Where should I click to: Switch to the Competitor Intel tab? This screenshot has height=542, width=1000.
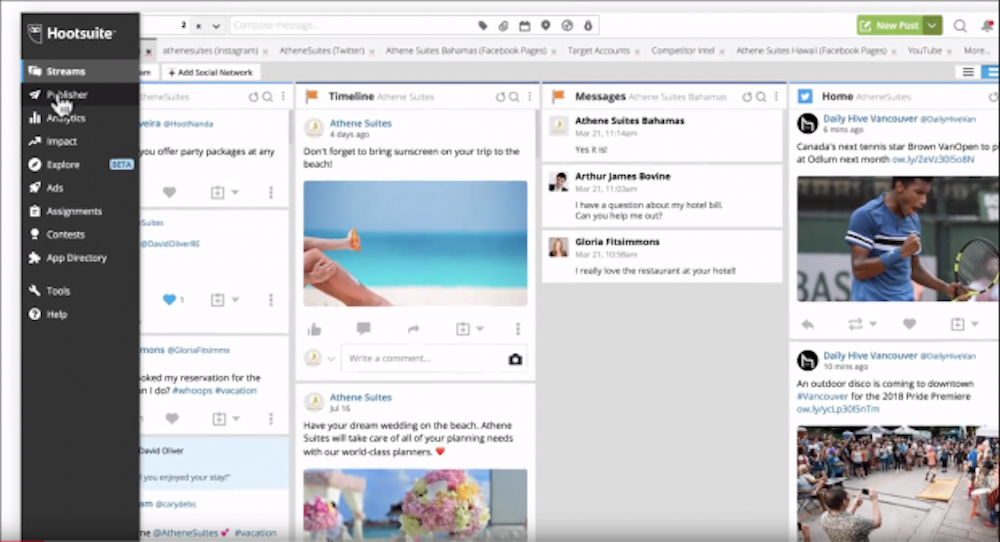pyautogui.click(x=682, y=50)
